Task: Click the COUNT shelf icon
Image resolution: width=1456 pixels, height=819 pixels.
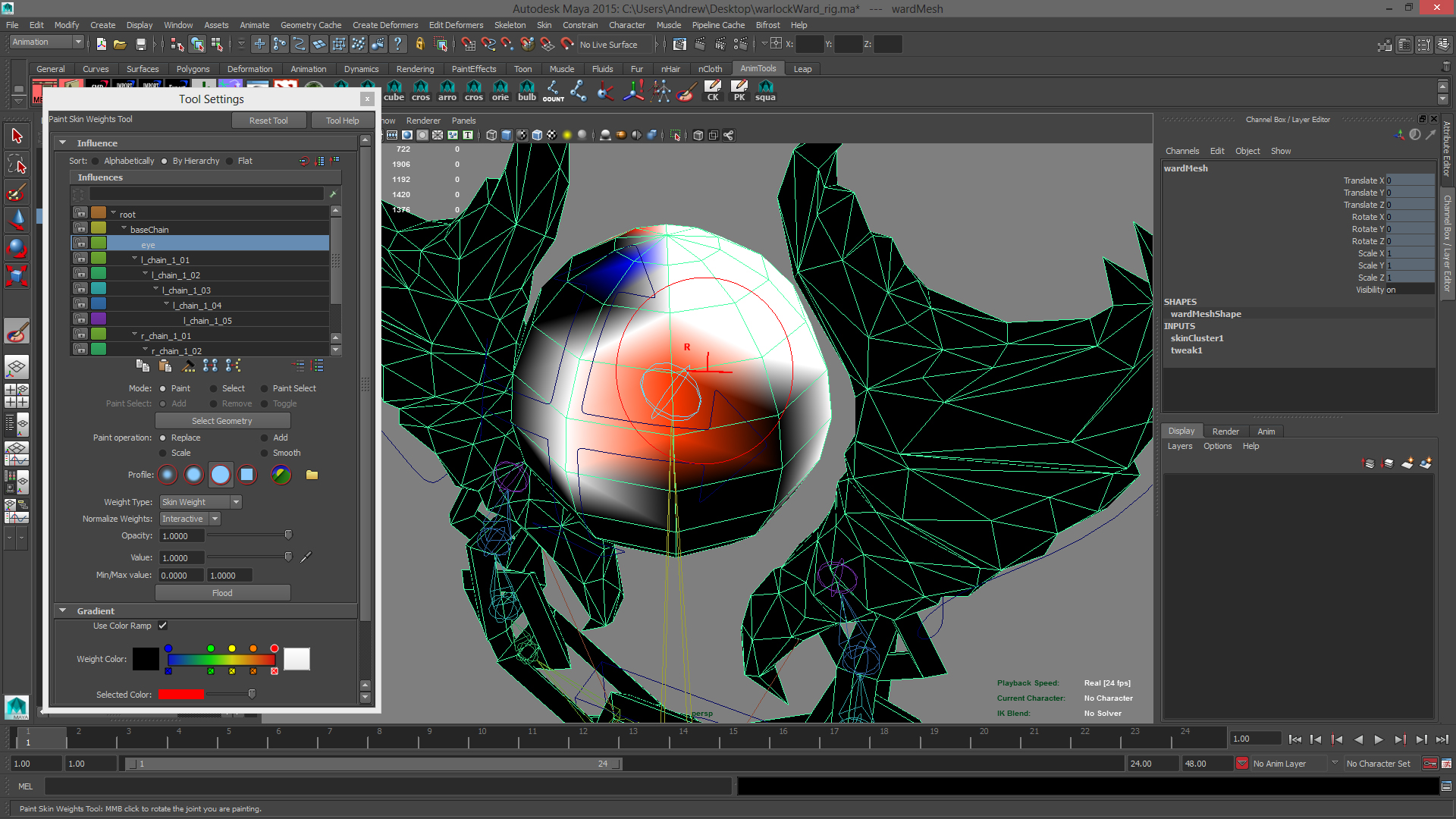Action: pyautogui.click(x=553, y=90)
